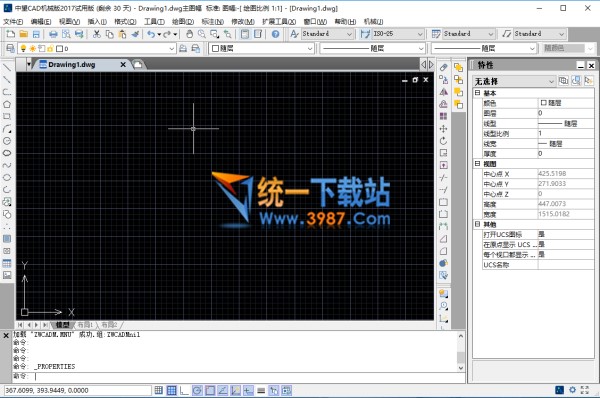Viewport: 600px width, 398px height.
Task: Toggle grid display in the status bar
Action: 171,390
